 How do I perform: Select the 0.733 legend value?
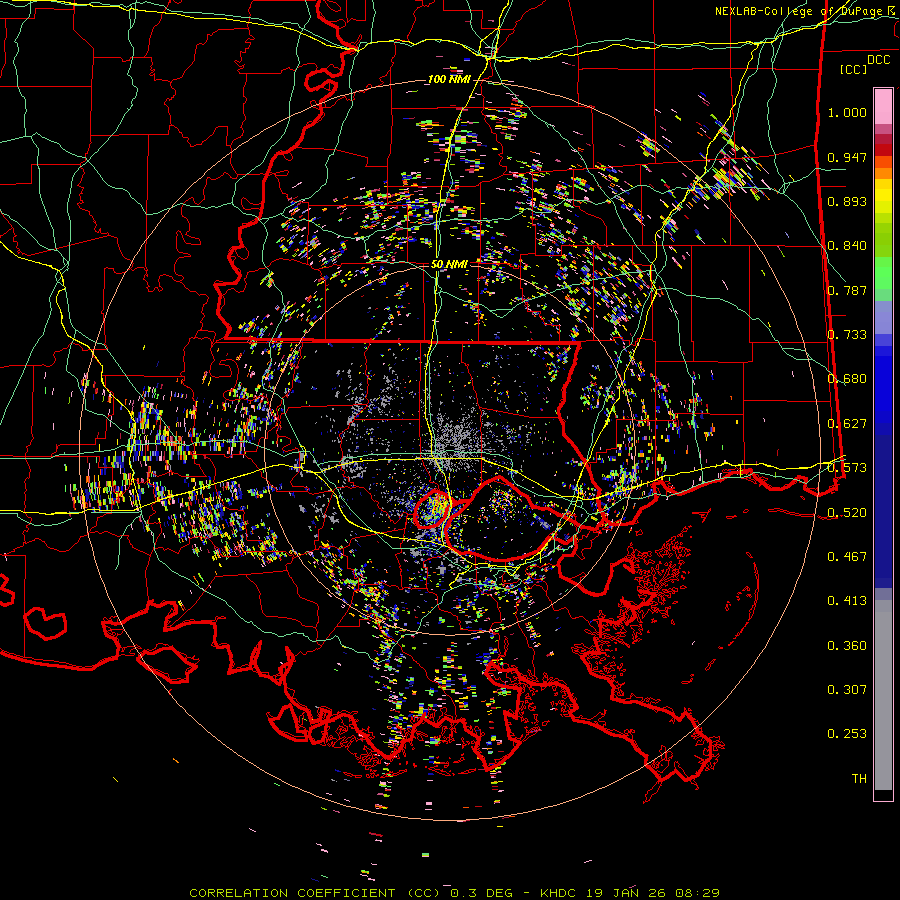847,335
